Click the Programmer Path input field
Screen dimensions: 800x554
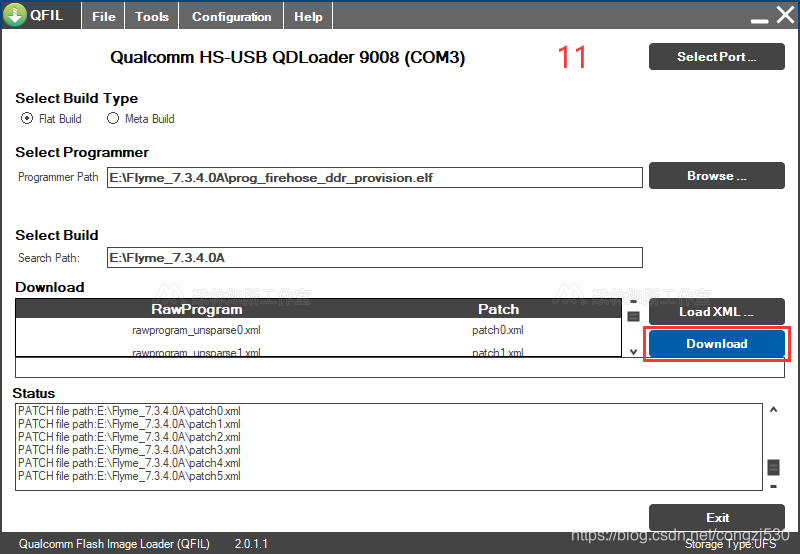[374, 178]
